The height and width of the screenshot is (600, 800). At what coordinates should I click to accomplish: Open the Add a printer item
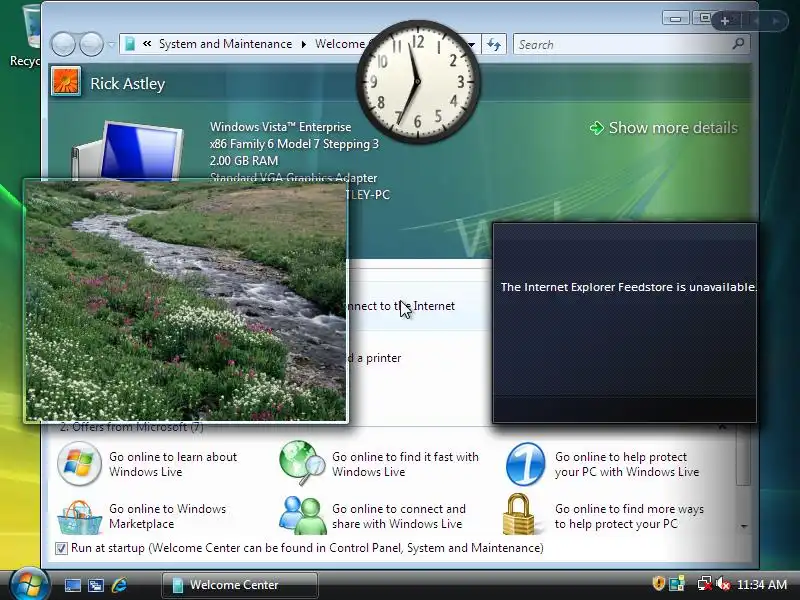(375, 358)
